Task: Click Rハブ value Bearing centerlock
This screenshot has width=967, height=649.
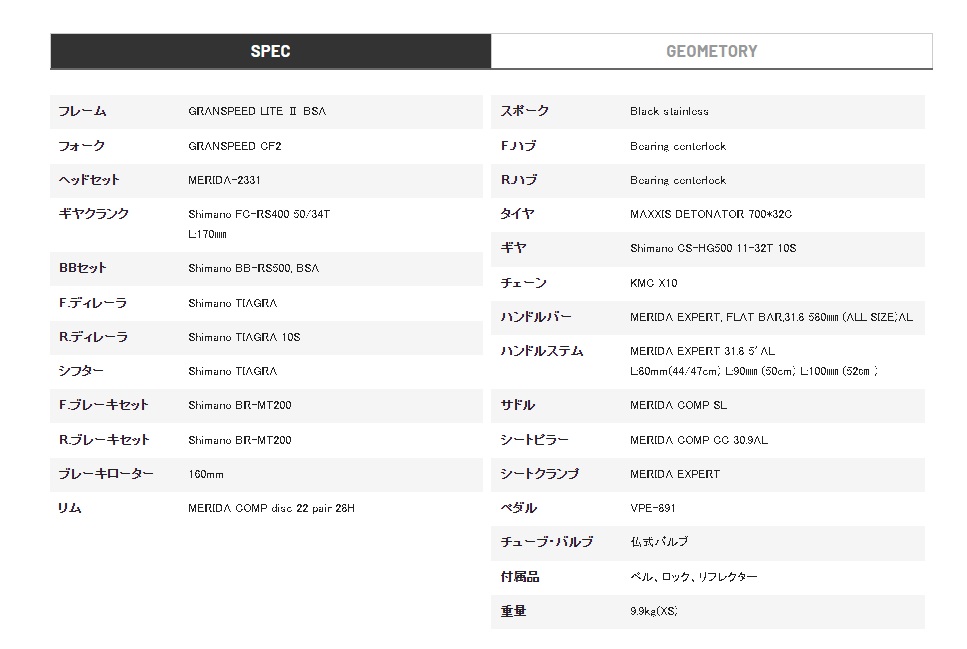Action: coord(678,180)
